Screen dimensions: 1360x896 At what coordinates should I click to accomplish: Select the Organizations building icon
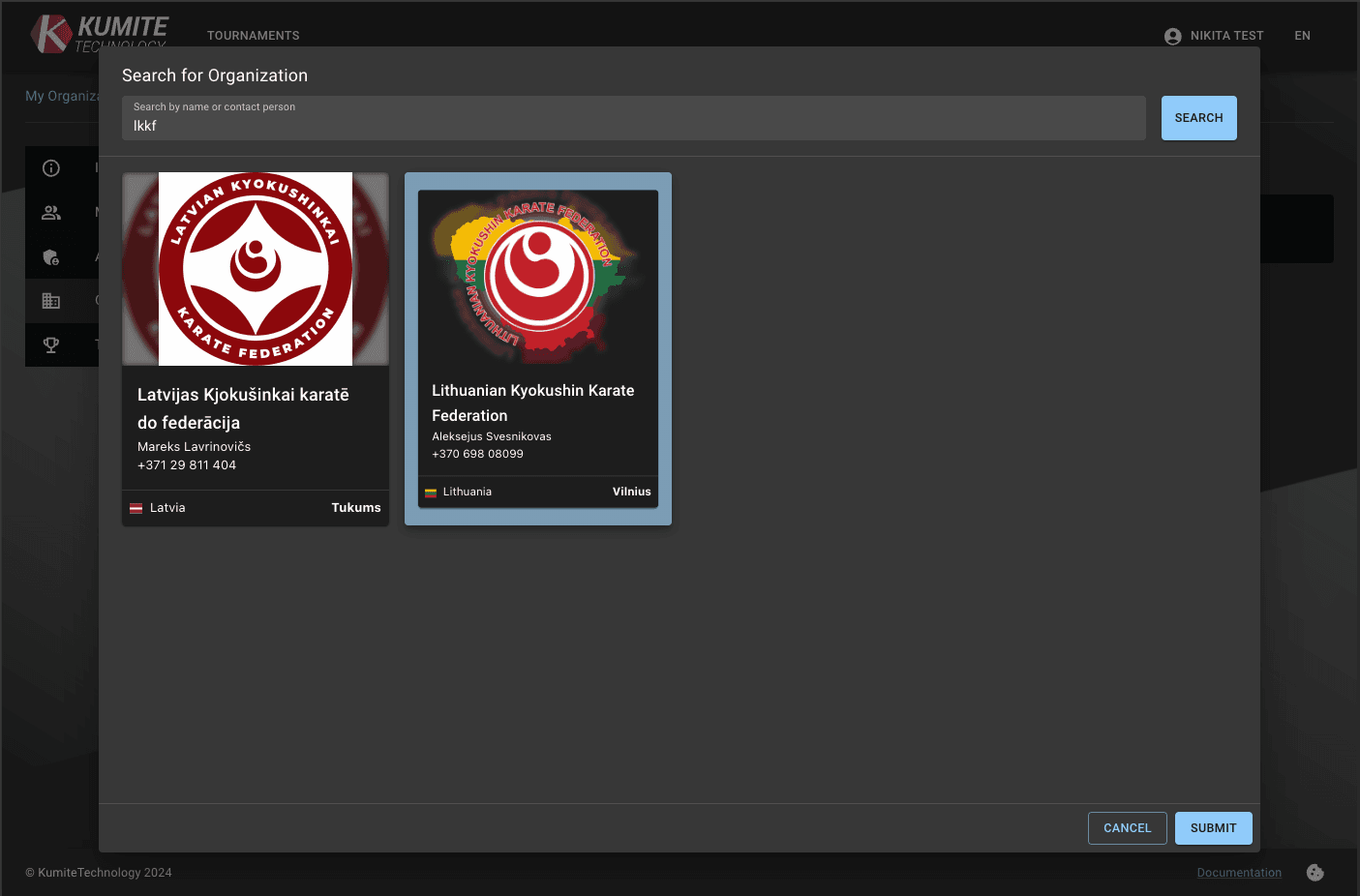click(50, 300)
